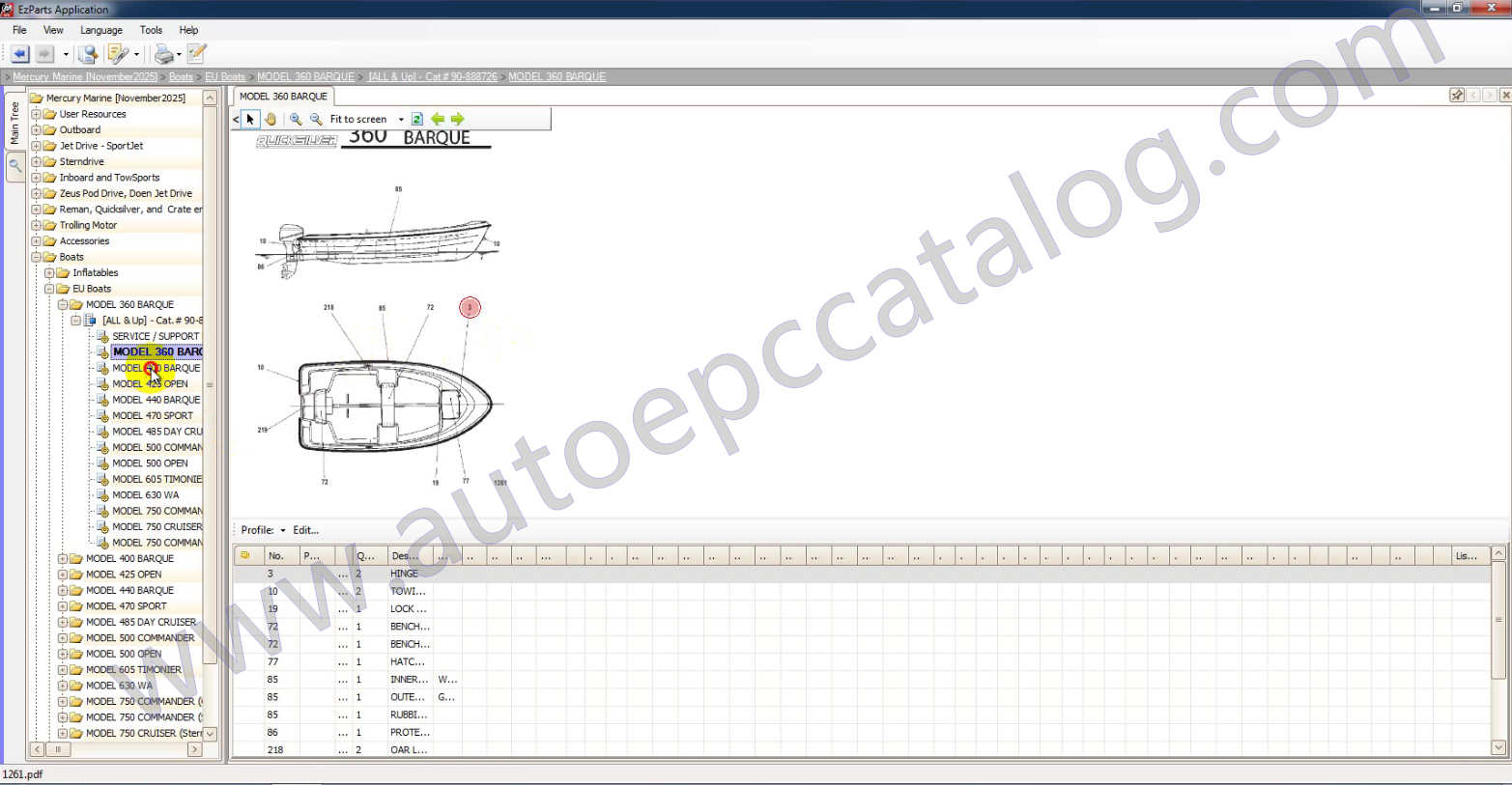Expand the MODEL 400 BARQUE folder
Screen dimensions: 1512x785
click(x=63, y=559)
